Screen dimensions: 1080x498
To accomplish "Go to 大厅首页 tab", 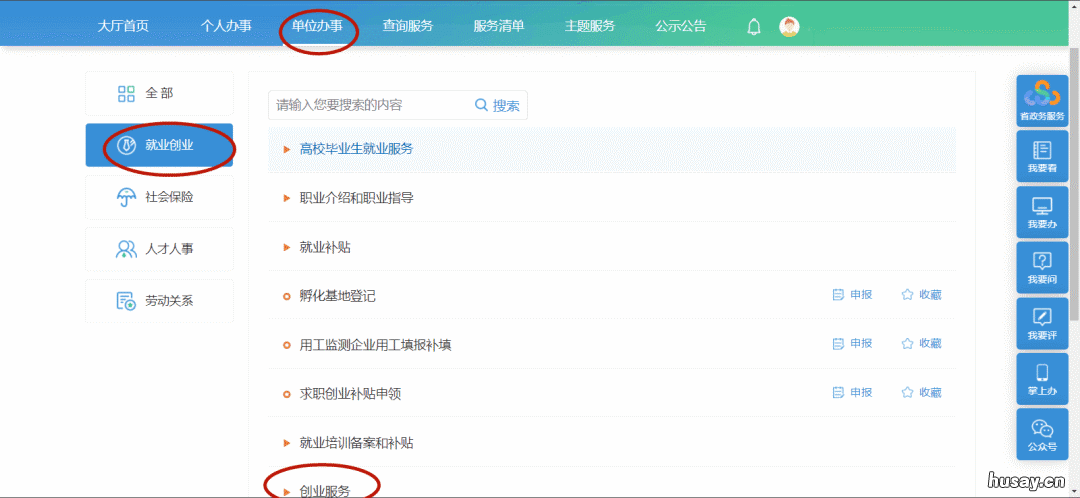I will point(123,27).
